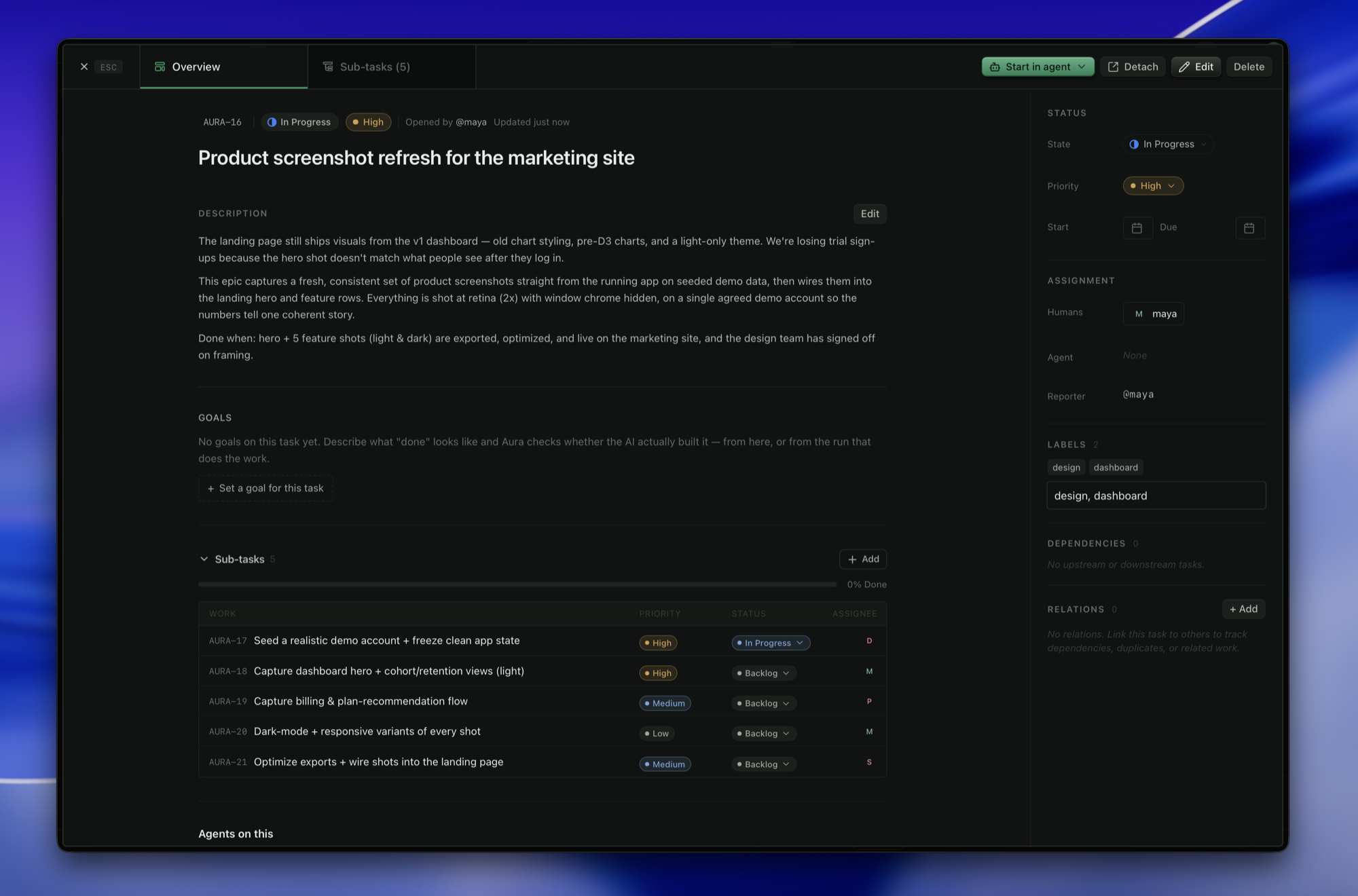This screenshot has height=896, width=1358.
Task: Open Priority dropdown showing High
Action: point(1153,186)
